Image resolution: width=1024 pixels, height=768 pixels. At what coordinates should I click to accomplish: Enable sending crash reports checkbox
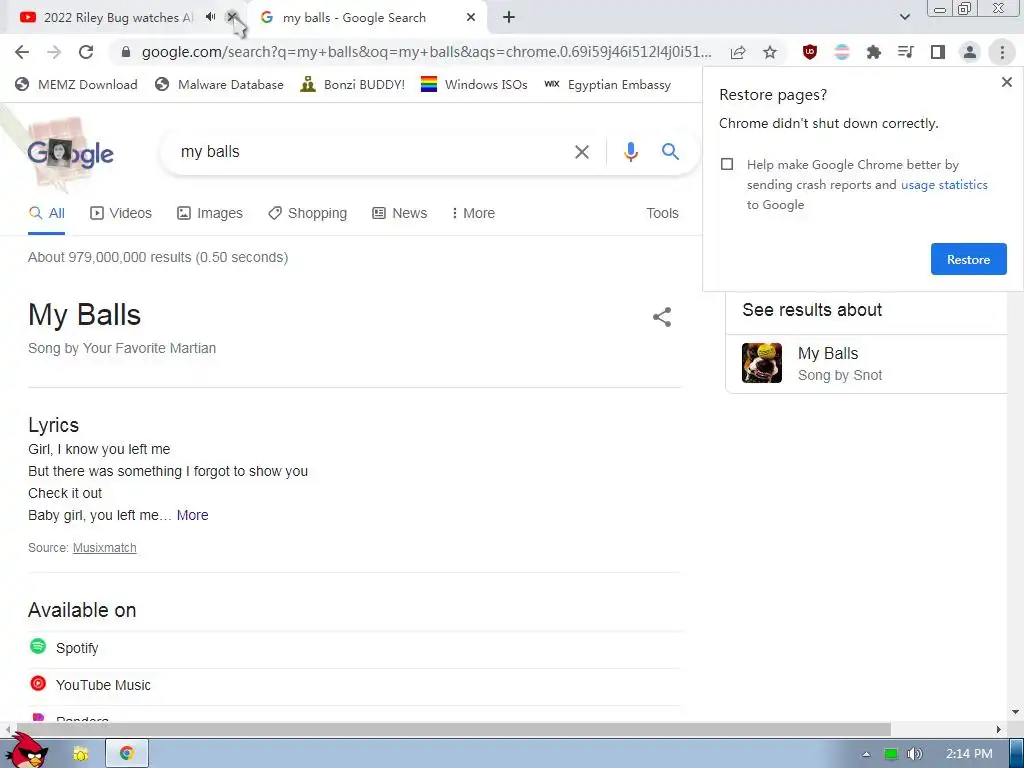pos(727,165)
